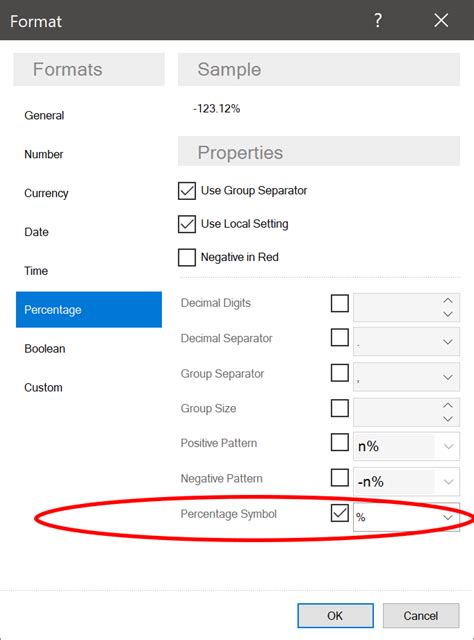Uncheck Use Local Setting checkbox
The image size is (474, 640).
(x=187, y=224)
